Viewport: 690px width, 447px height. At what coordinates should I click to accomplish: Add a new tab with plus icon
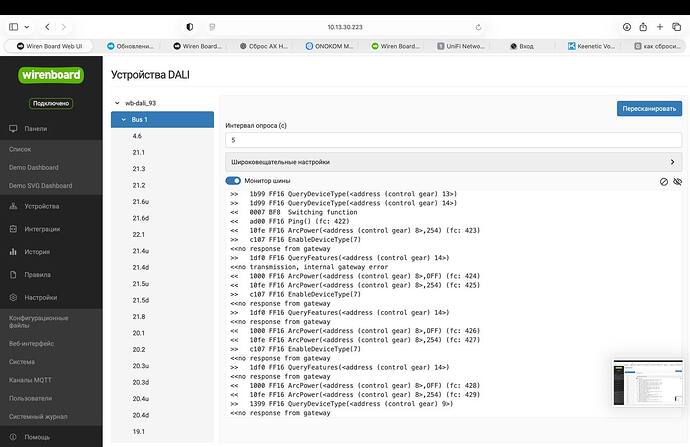[660, 27]
